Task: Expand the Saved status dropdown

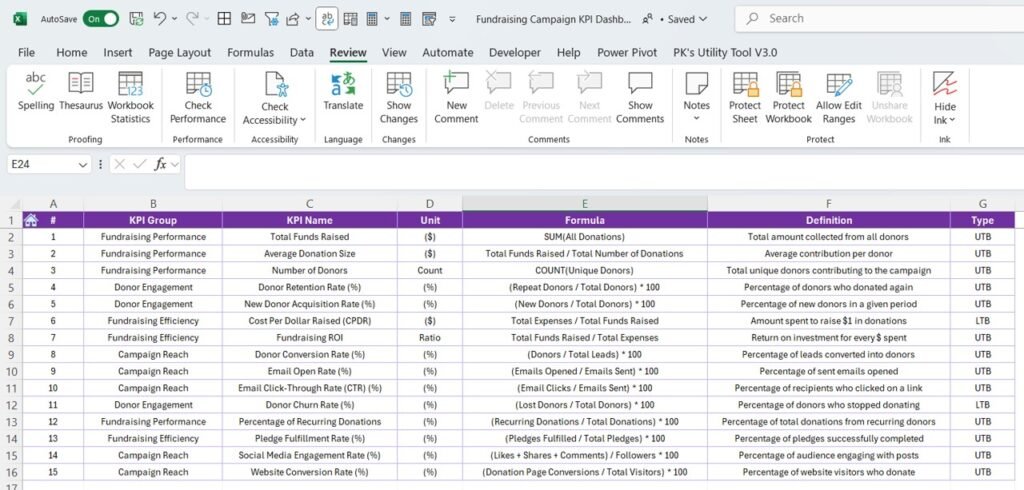Action: [x=703, y=20]
